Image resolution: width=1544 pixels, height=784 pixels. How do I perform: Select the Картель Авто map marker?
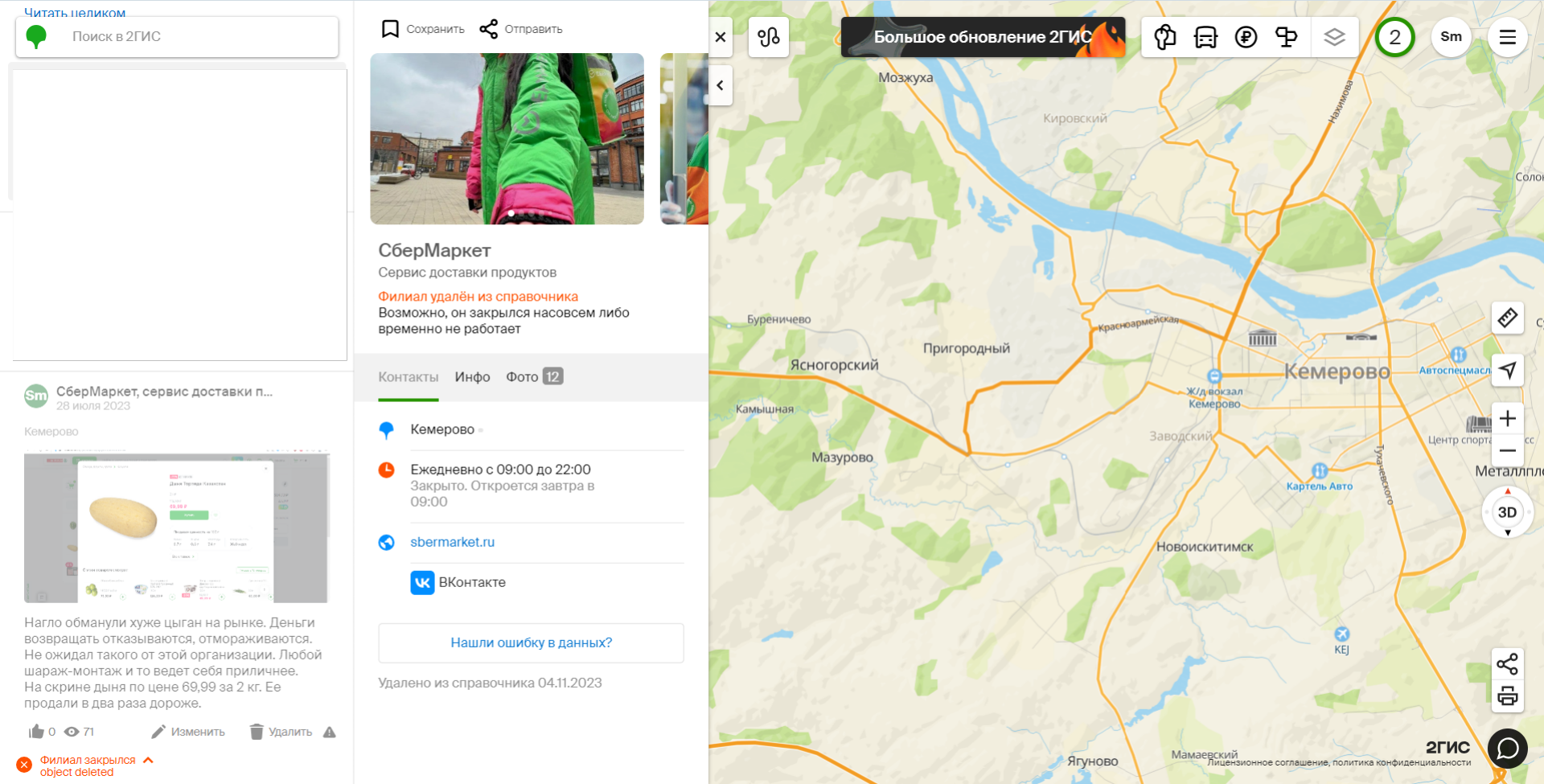pos(1320,471)
